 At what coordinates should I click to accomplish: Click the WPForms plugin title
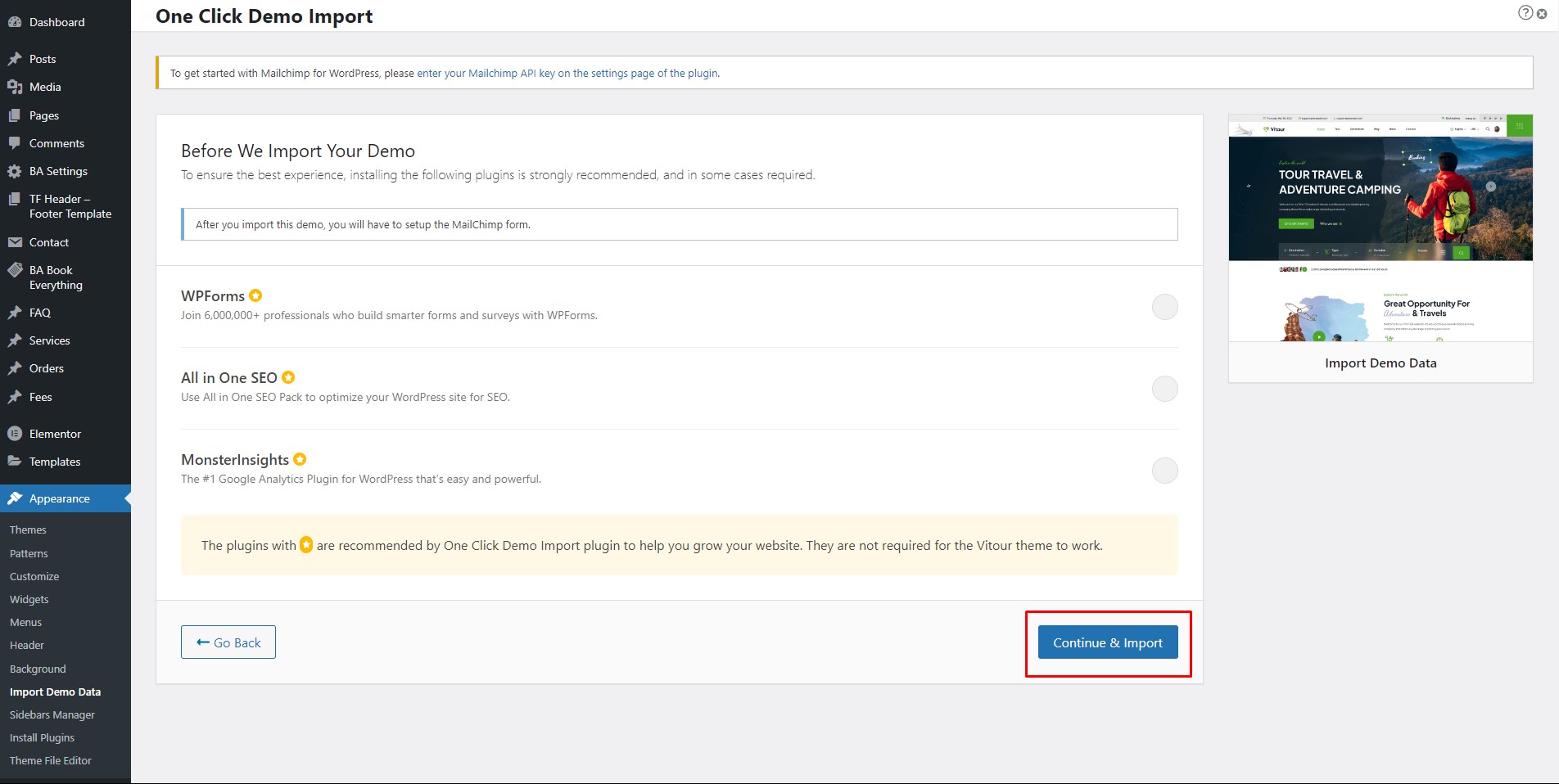[x=213, y=295]
